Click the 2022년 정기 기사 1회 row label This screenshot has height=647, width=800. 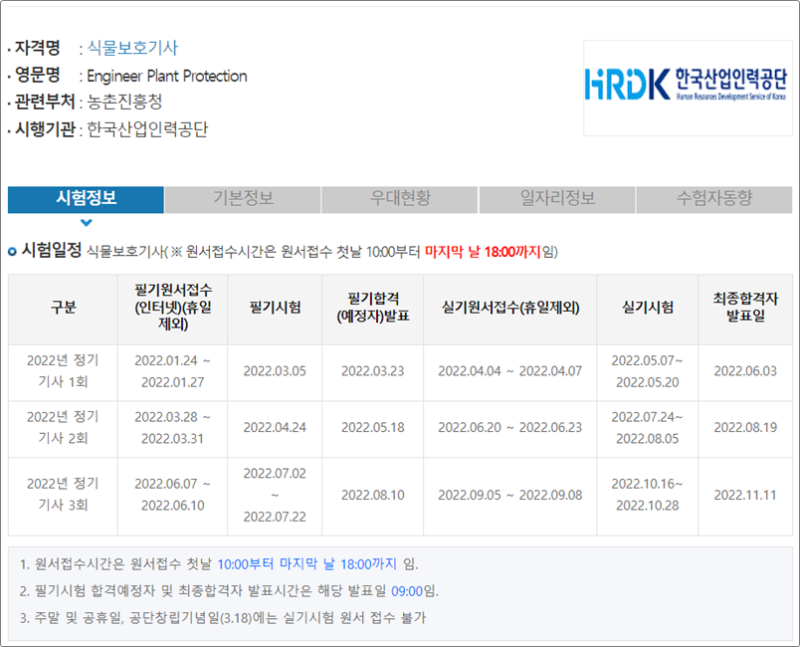coord(63,371)
